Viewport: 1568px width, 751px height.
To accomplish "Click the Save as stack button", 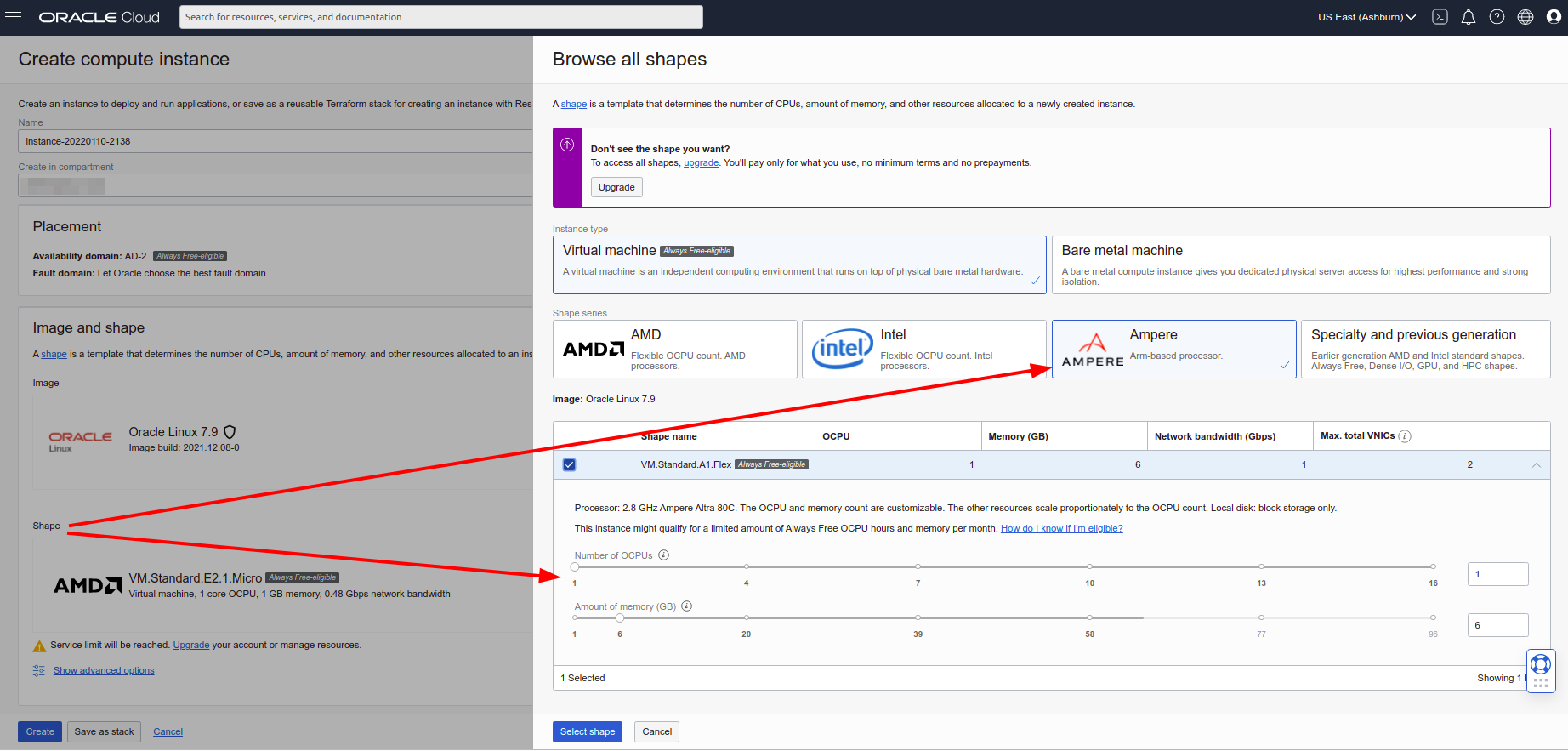I will click(x=104, y=731).
